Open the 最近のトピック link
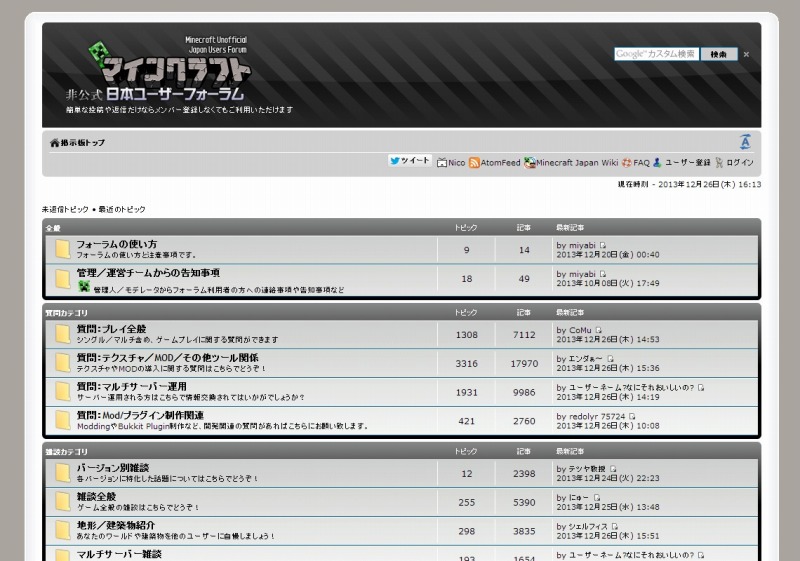Viewport: 800px width, 561px height. 121,209
